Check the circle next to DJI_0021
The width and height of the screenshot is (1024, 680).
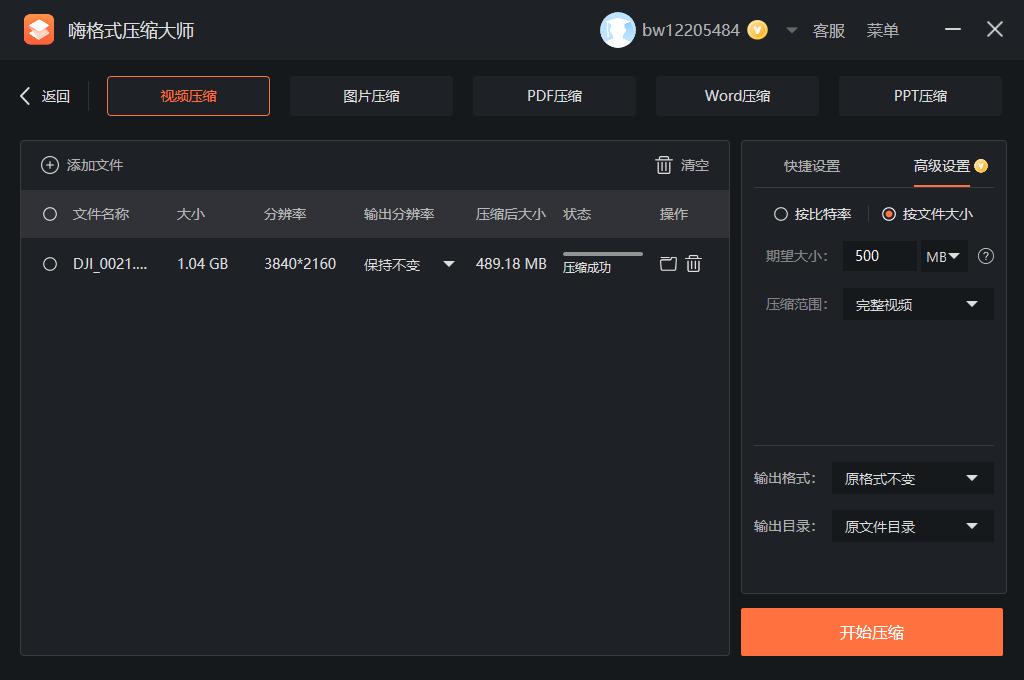point(50,264)
